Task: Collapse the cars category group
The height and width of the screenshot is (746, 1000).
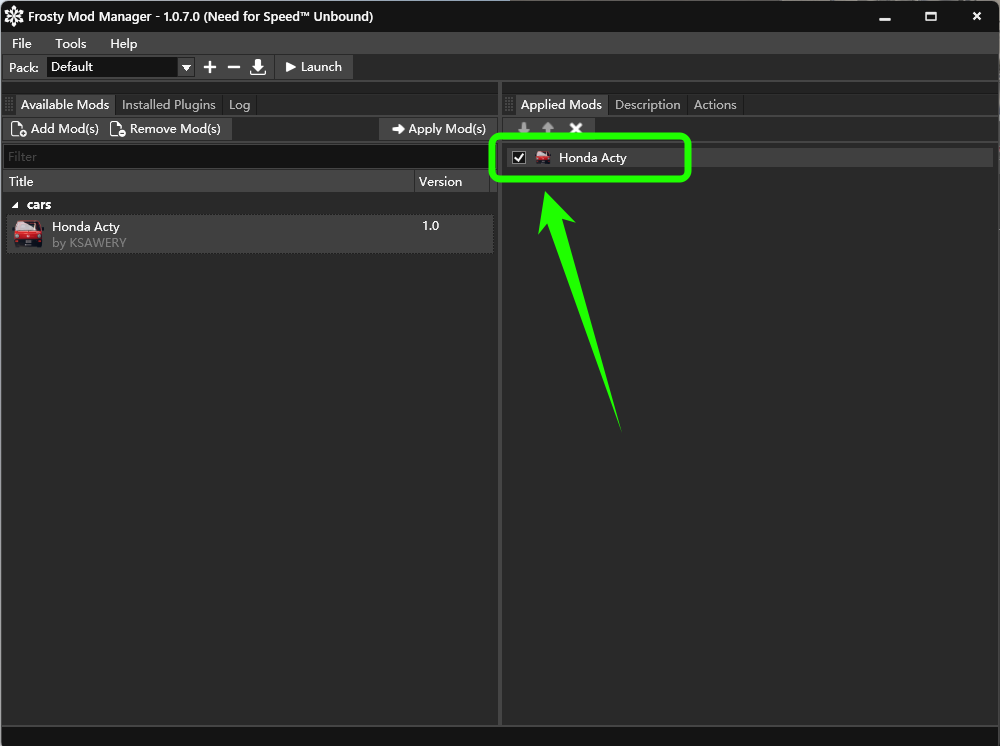Action: click(x=15, y=205)
